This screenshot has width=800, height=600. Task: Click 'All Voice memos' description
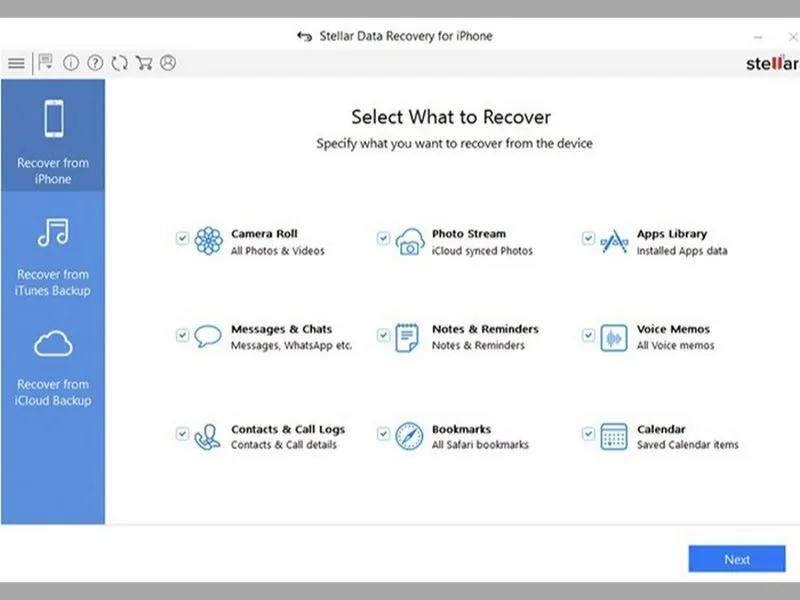676,345
